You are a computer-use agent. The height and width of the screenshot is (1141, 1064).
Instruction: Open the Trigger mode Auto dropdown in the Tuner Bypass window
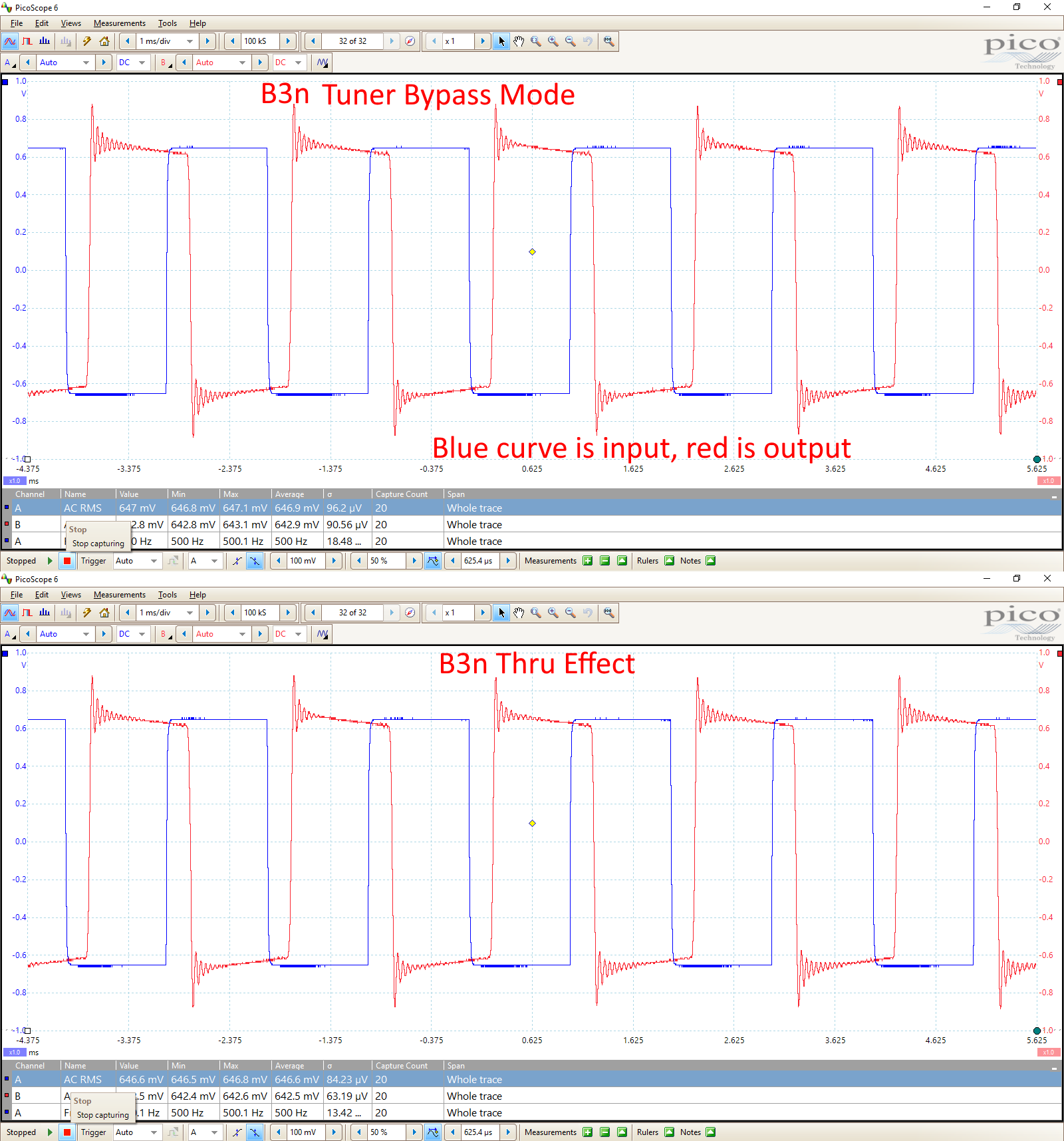pos(136,561)
